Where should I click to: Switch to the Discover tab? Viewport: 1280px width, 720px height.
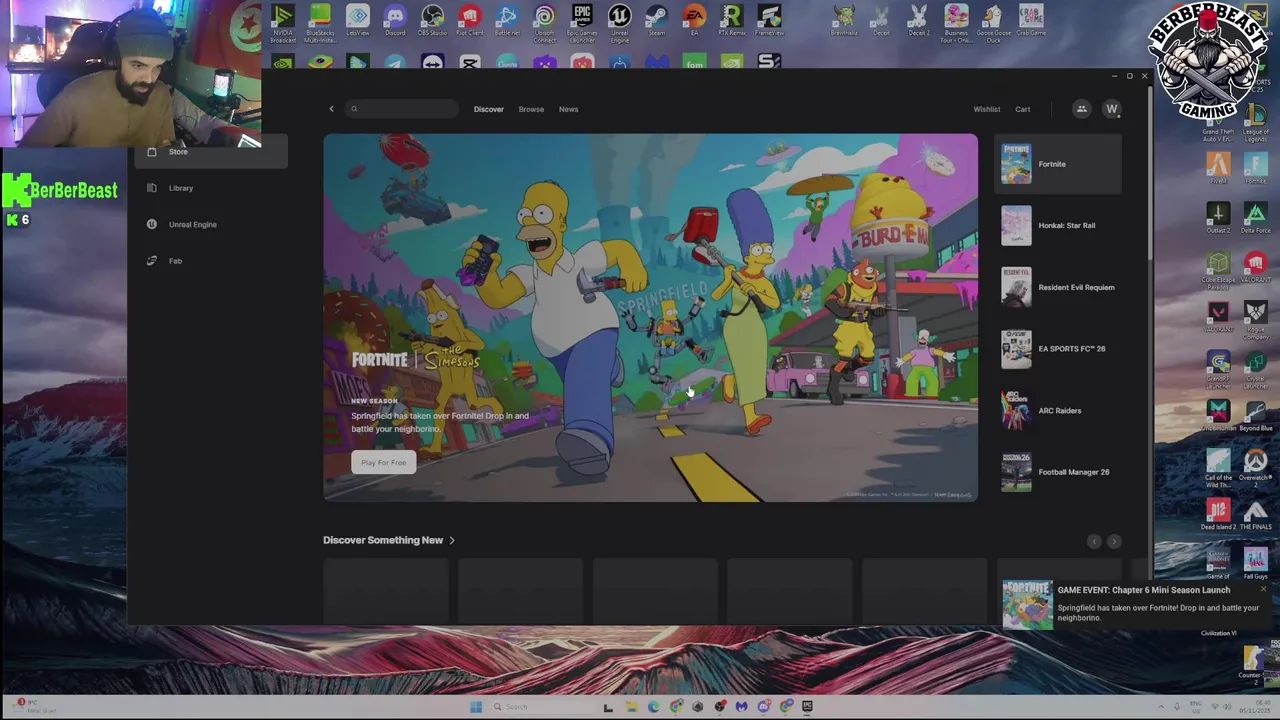pyautogui.click(x=489, y=109)
